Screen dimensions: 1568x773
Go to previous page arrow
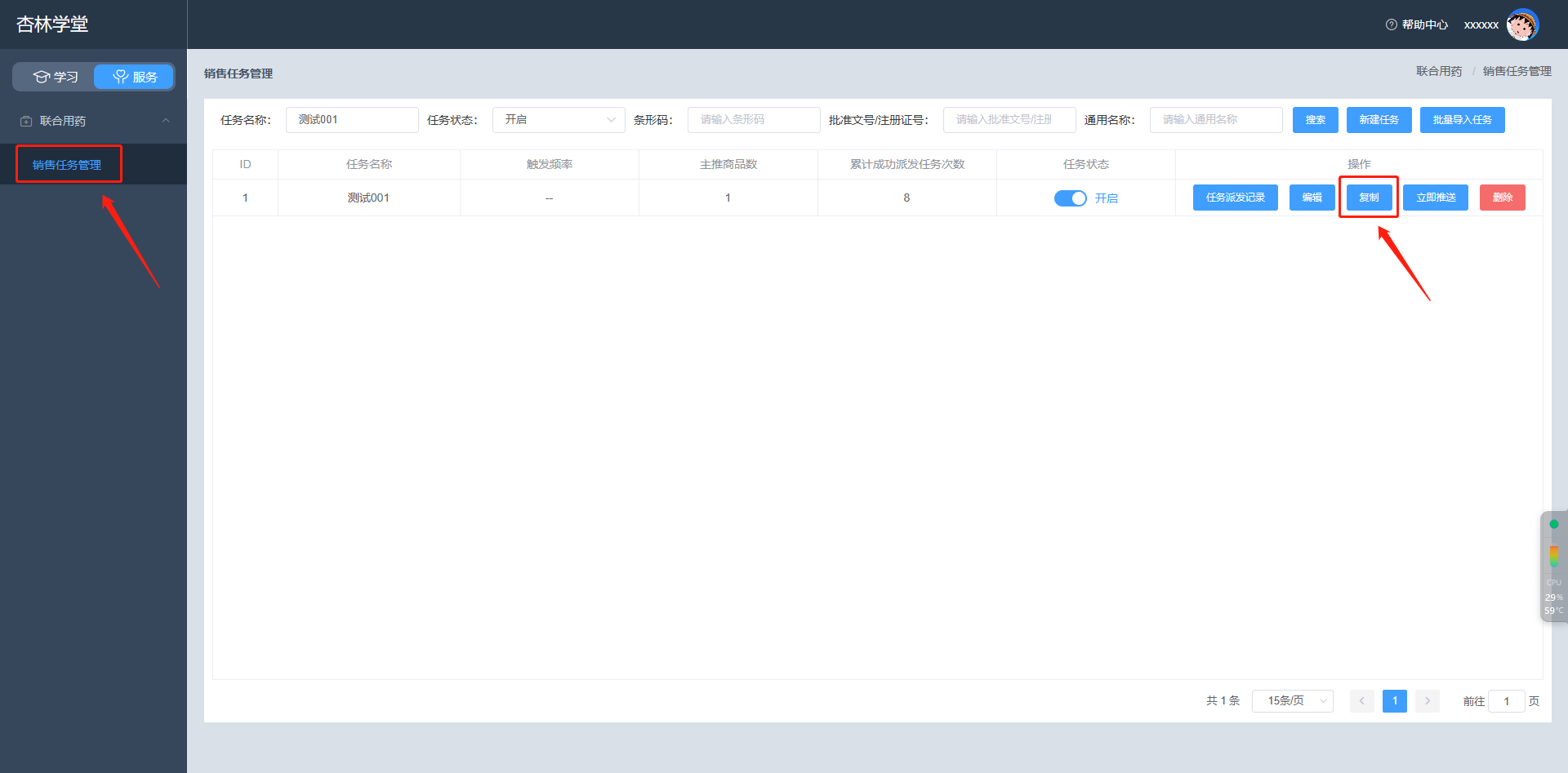tap(1361, 701)
